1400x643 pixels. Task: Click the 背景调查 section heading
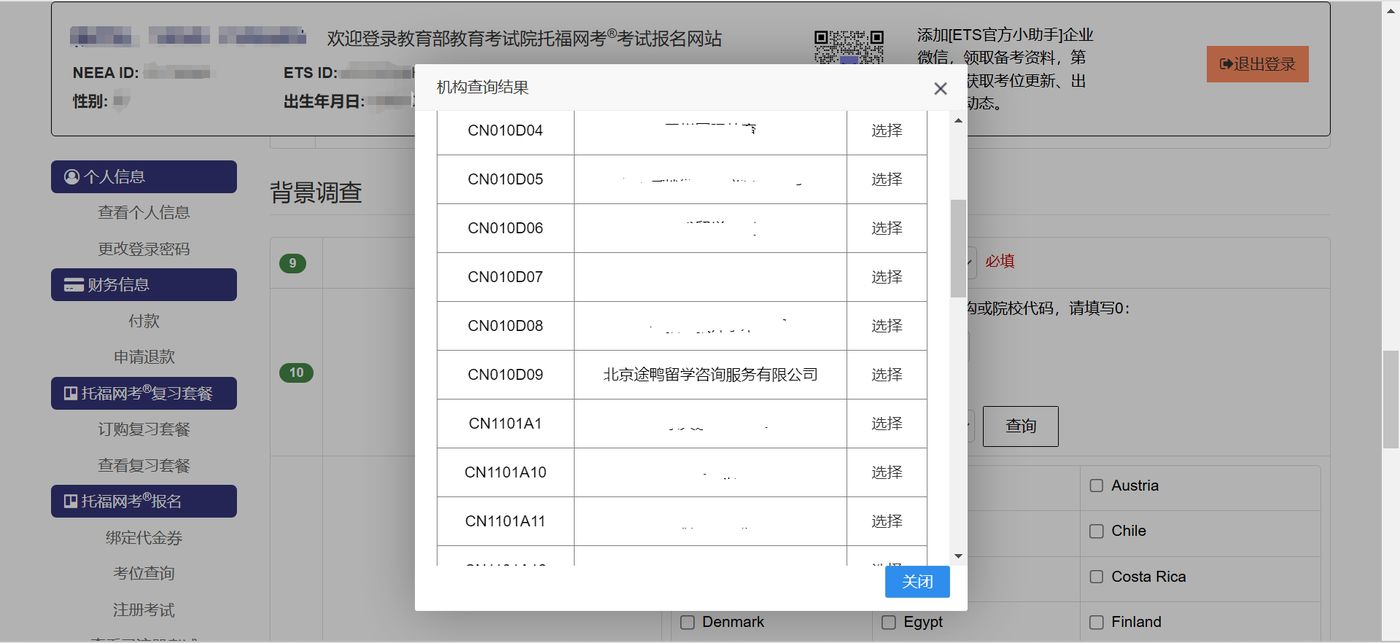click(316, 193)
